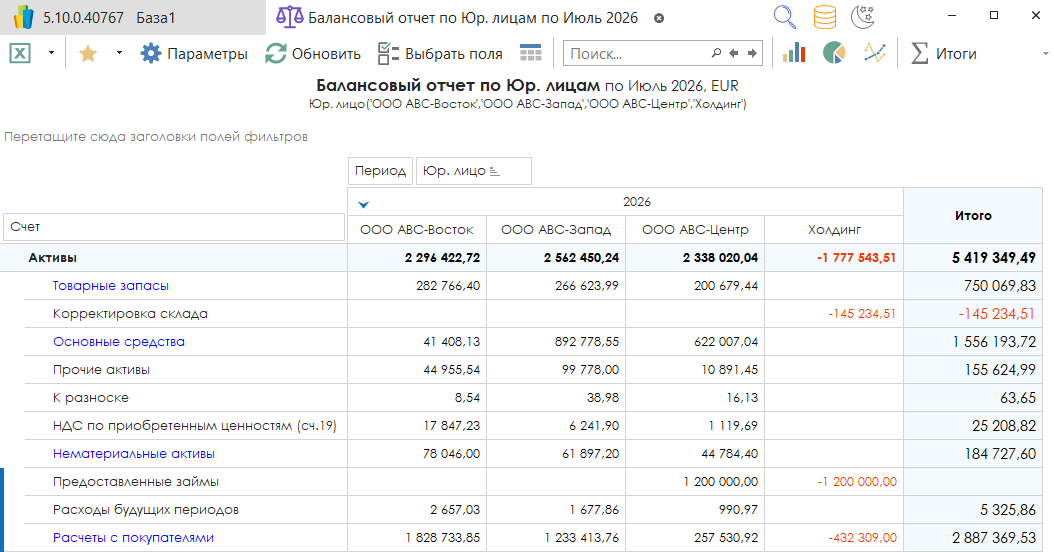Click the Excel export icon
Screen dimensions: 1054x552
coord(20,54)
